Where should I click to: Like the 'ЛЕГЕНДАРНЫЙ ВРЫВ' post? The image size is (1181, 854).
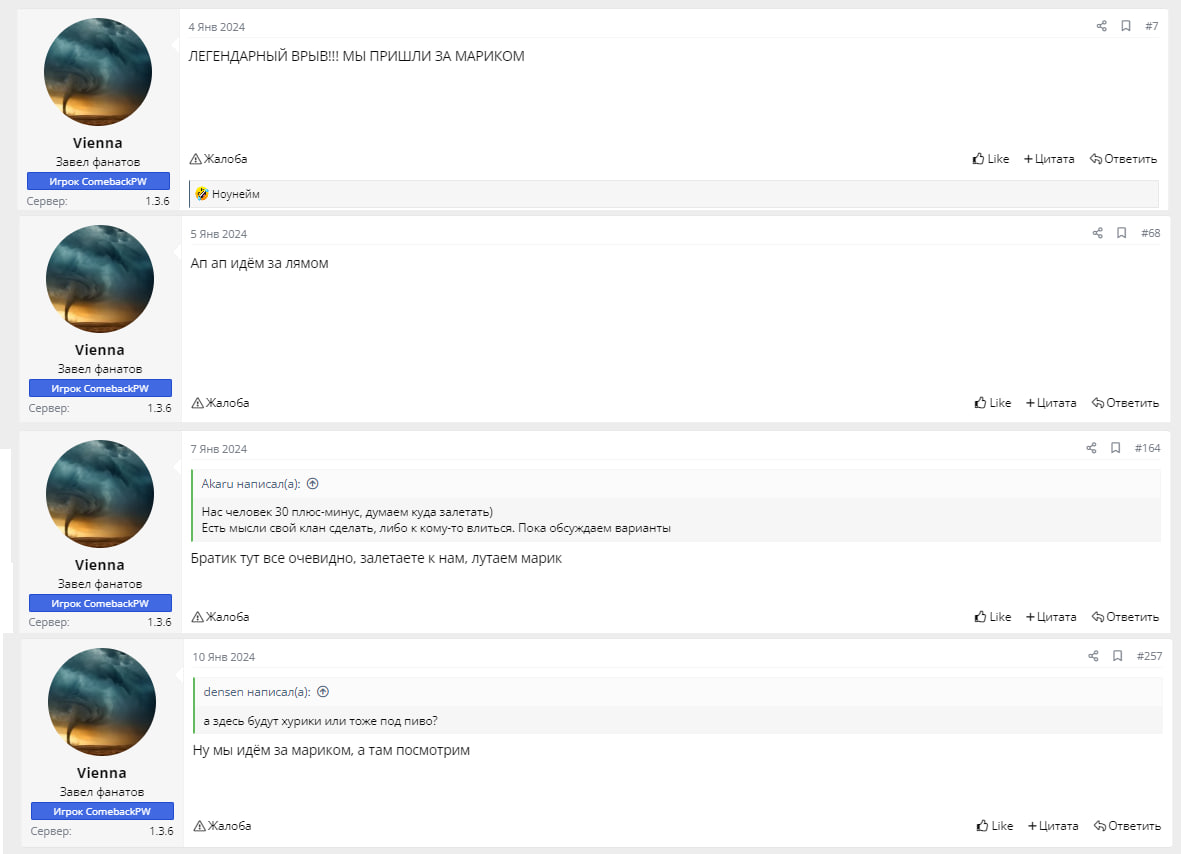coord(991,159)
